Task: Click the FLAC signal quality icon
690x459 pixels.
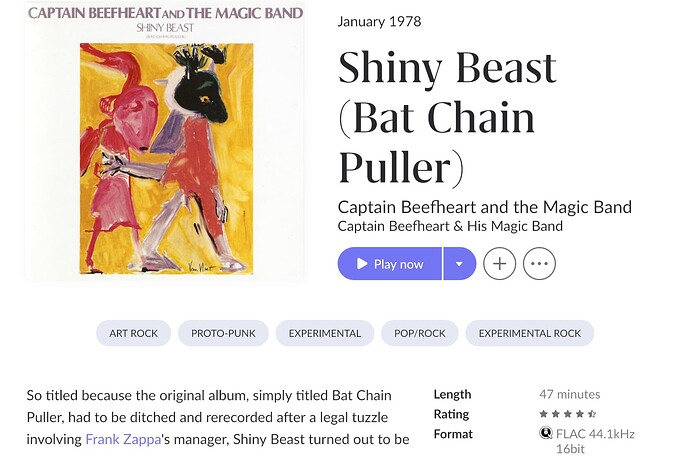Action: 546,433
